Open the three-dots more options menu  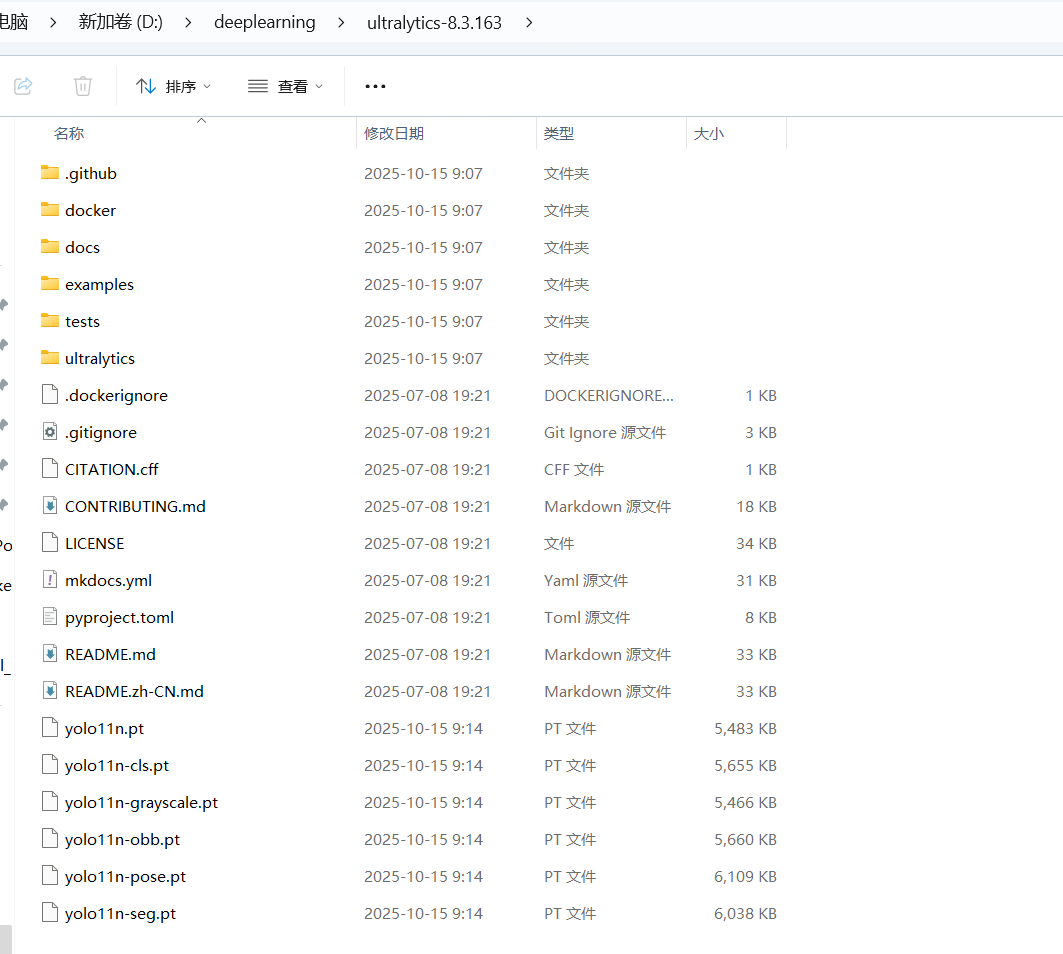coord(375,87)
